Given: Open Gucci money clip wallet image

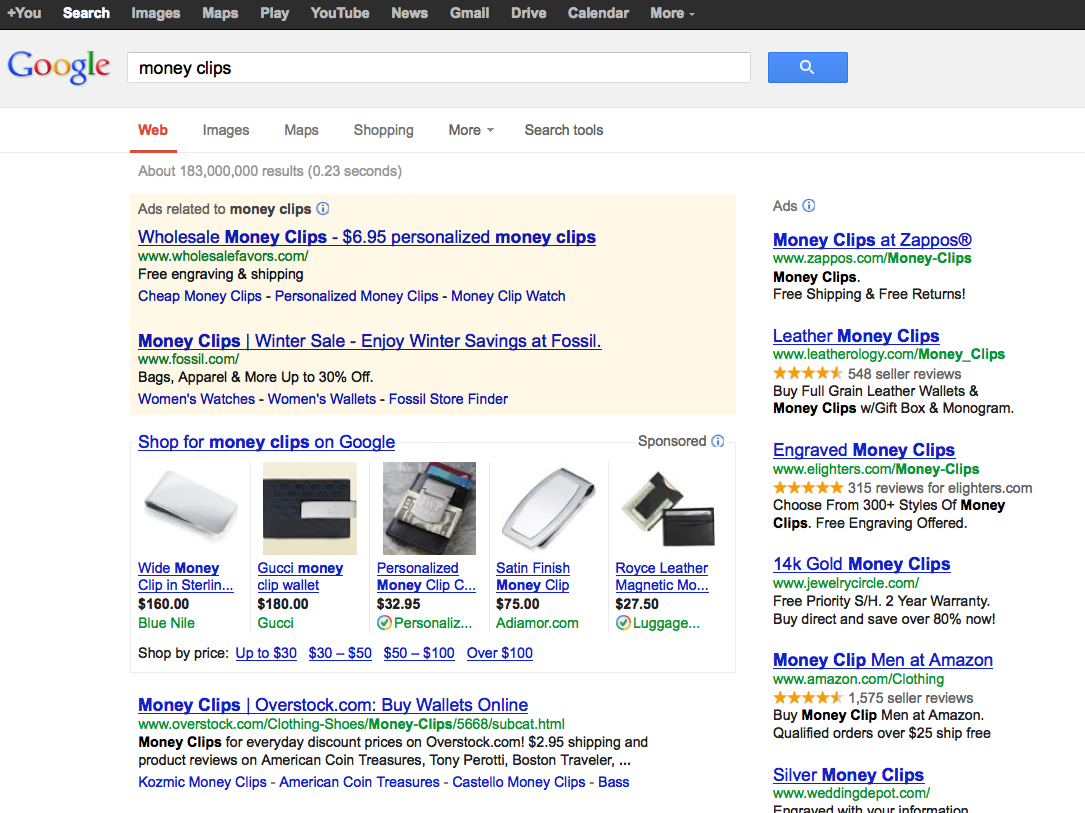Looking at the screenshot, I should pos(310,509).
